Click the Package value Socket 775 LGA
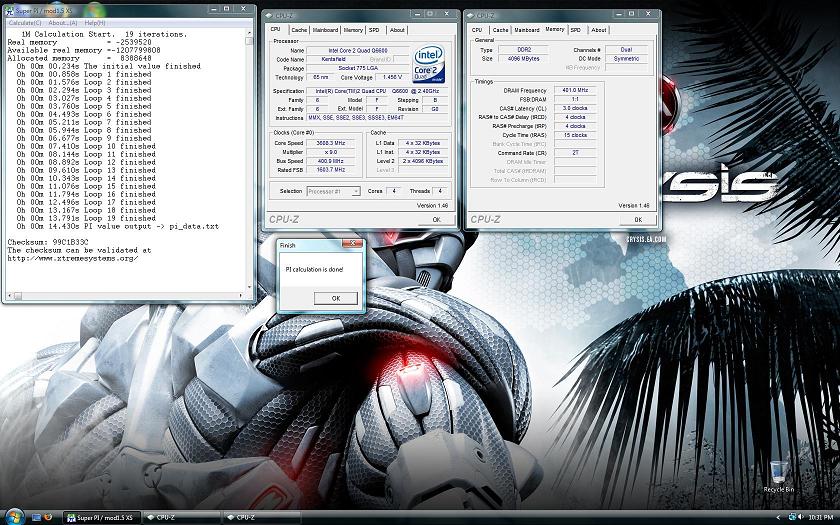This screenshot has width=840, height=525. (358, 69)
